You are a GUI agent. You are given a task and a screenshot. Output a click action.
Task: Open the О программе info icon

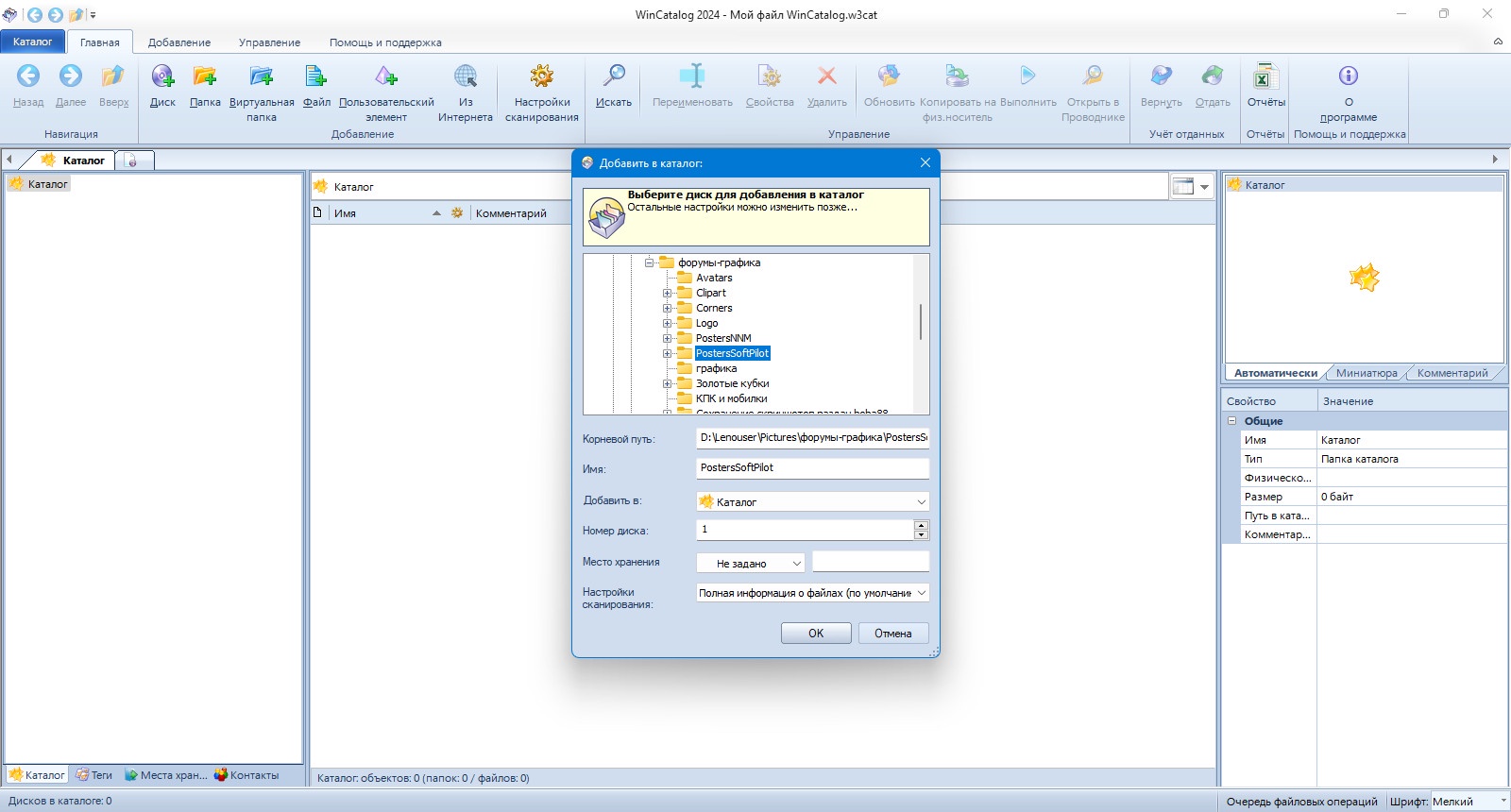pos(1349,76)
